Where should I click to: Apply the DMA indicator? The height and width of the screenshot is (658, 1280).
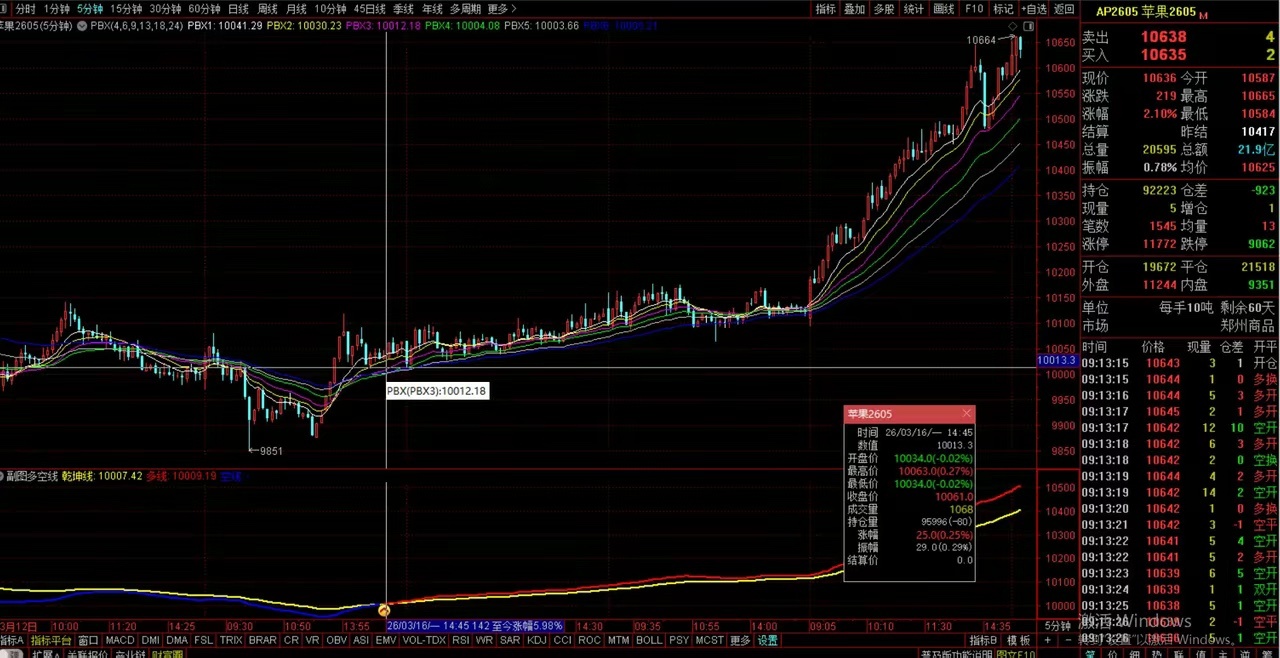(x=177, y=640)
